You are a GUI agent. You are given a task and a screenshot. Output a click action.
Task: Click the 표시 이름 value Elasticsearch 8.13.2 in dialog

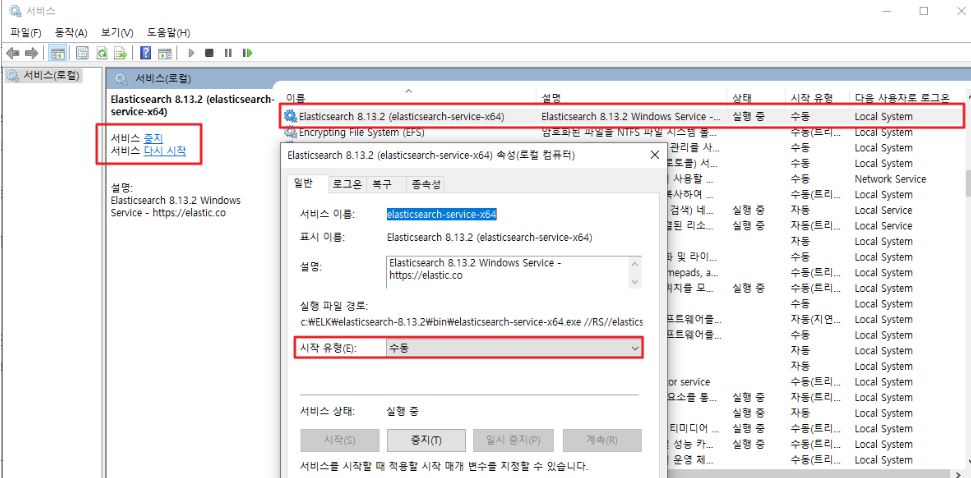(x=489, y=237)
